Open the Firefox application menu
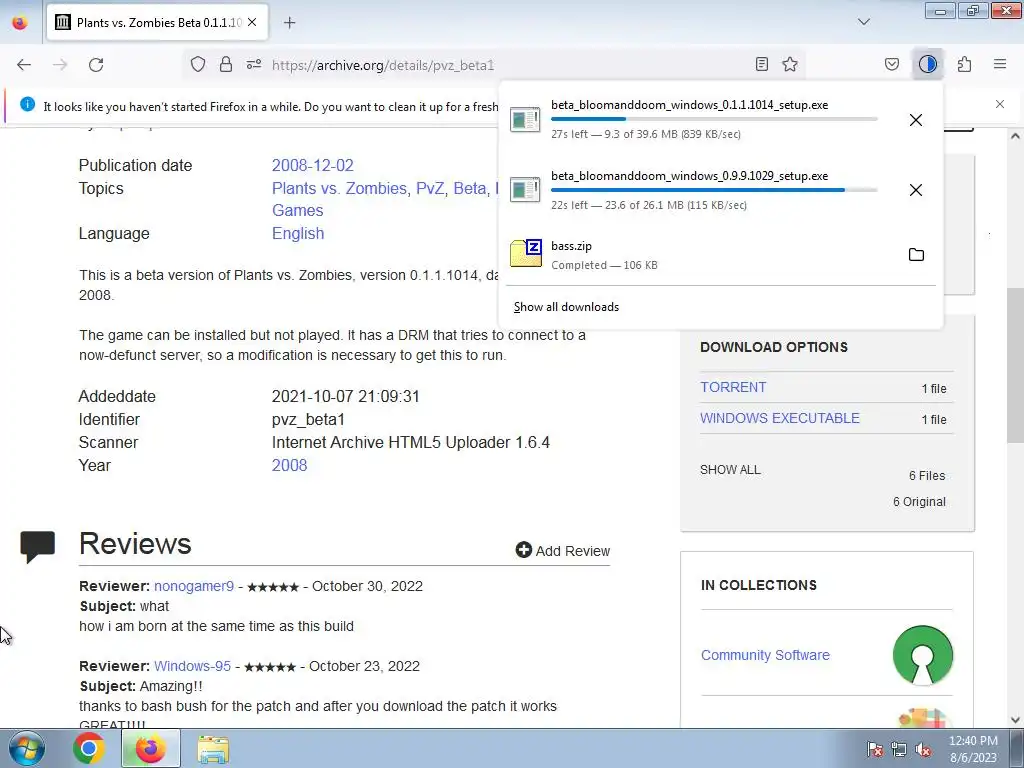Image resolution: width=1024 pixels, height=768 pixels. click(1000, 64)
